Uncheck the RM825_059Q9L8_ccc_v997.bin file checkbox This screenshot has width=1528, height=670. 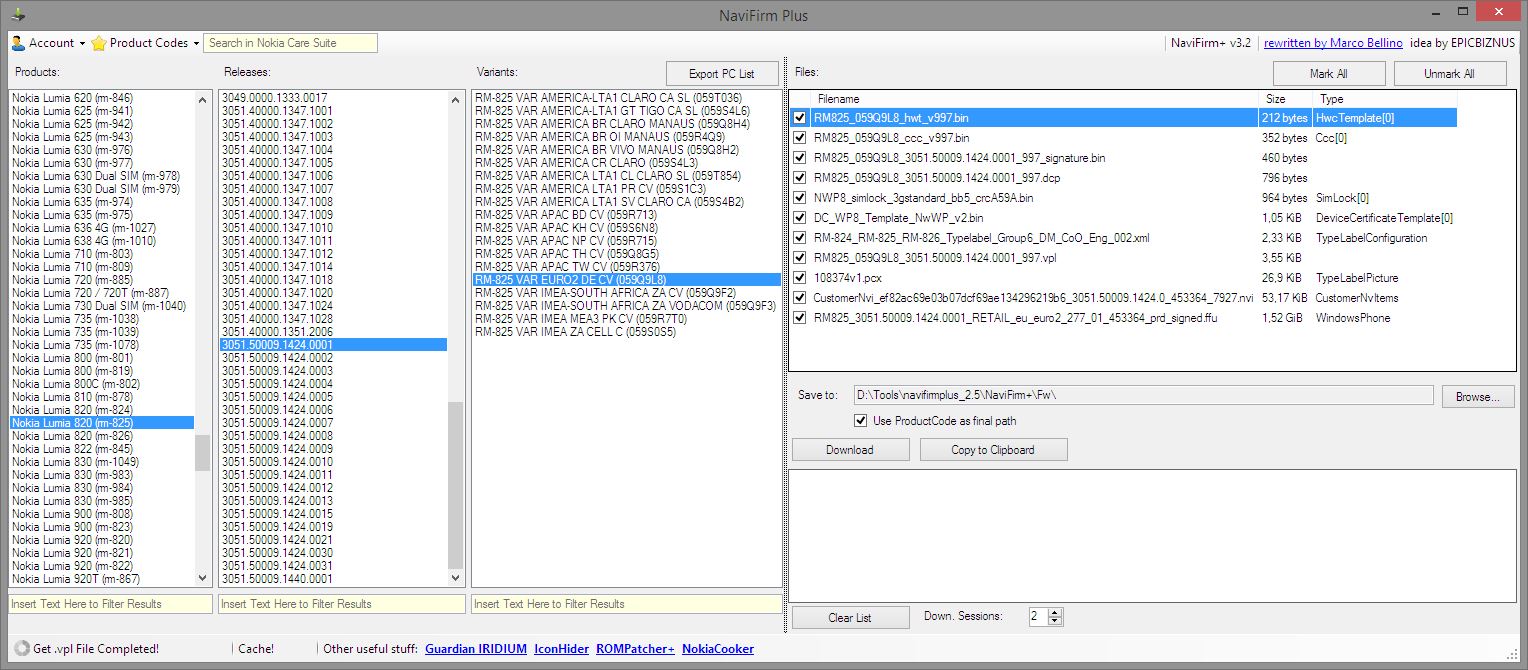800,138
